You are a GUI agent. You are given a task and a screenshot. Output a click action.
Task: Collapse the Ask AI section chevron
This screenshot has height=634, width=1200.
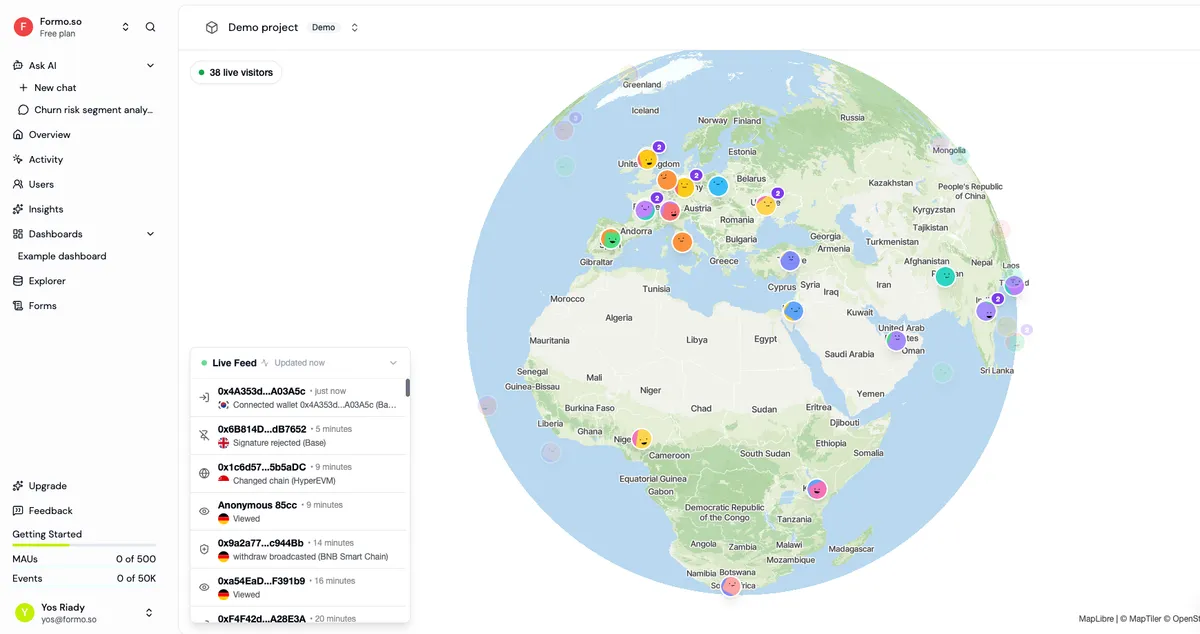(x=151, y=66)
